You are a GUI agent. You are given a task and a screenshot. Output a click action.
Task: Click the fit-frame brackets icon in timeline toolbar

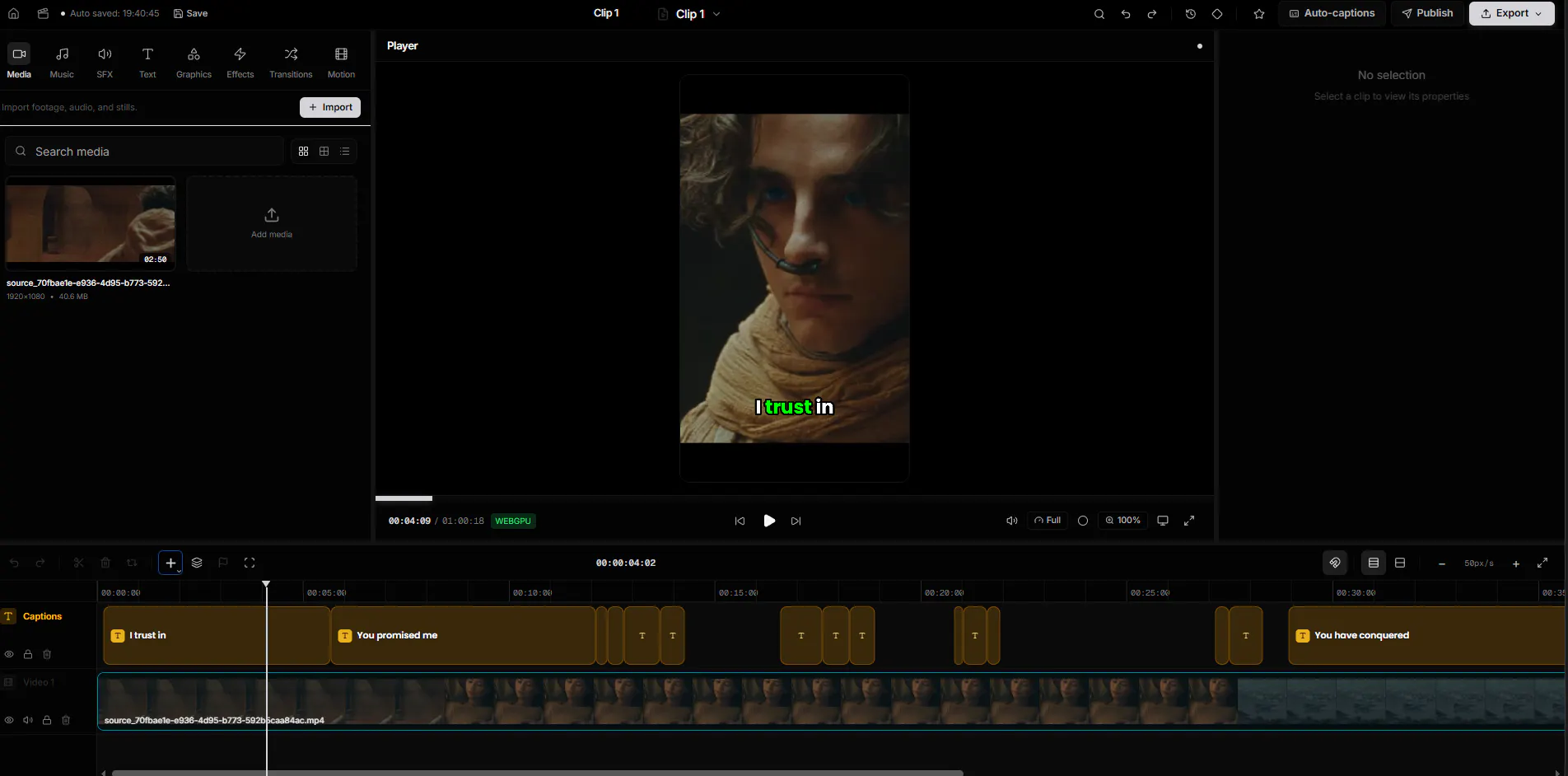click(250, 563)
